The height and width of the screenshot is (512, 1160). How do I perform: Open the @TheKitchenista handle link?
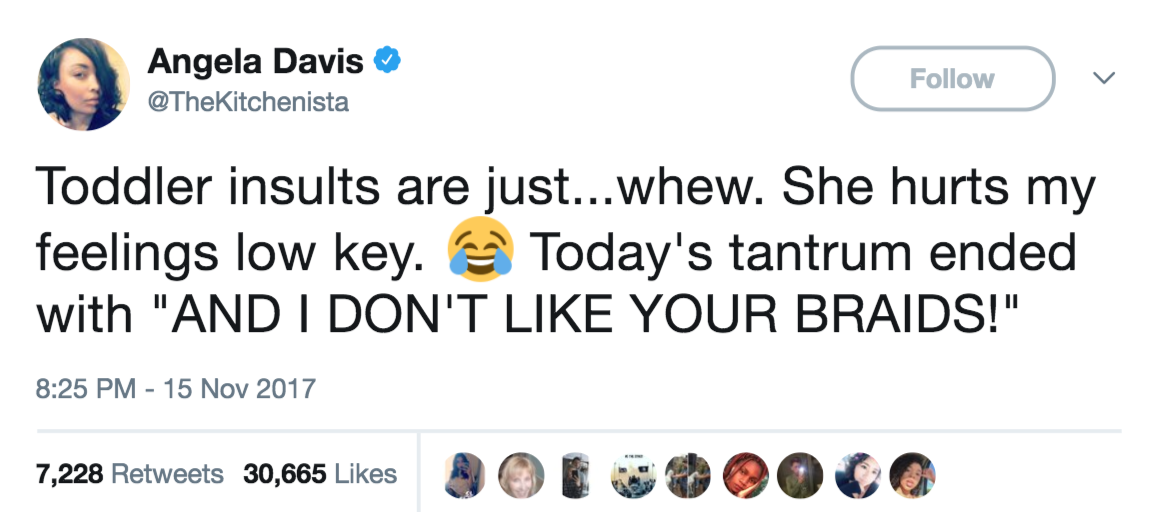(x=249, y=102)
